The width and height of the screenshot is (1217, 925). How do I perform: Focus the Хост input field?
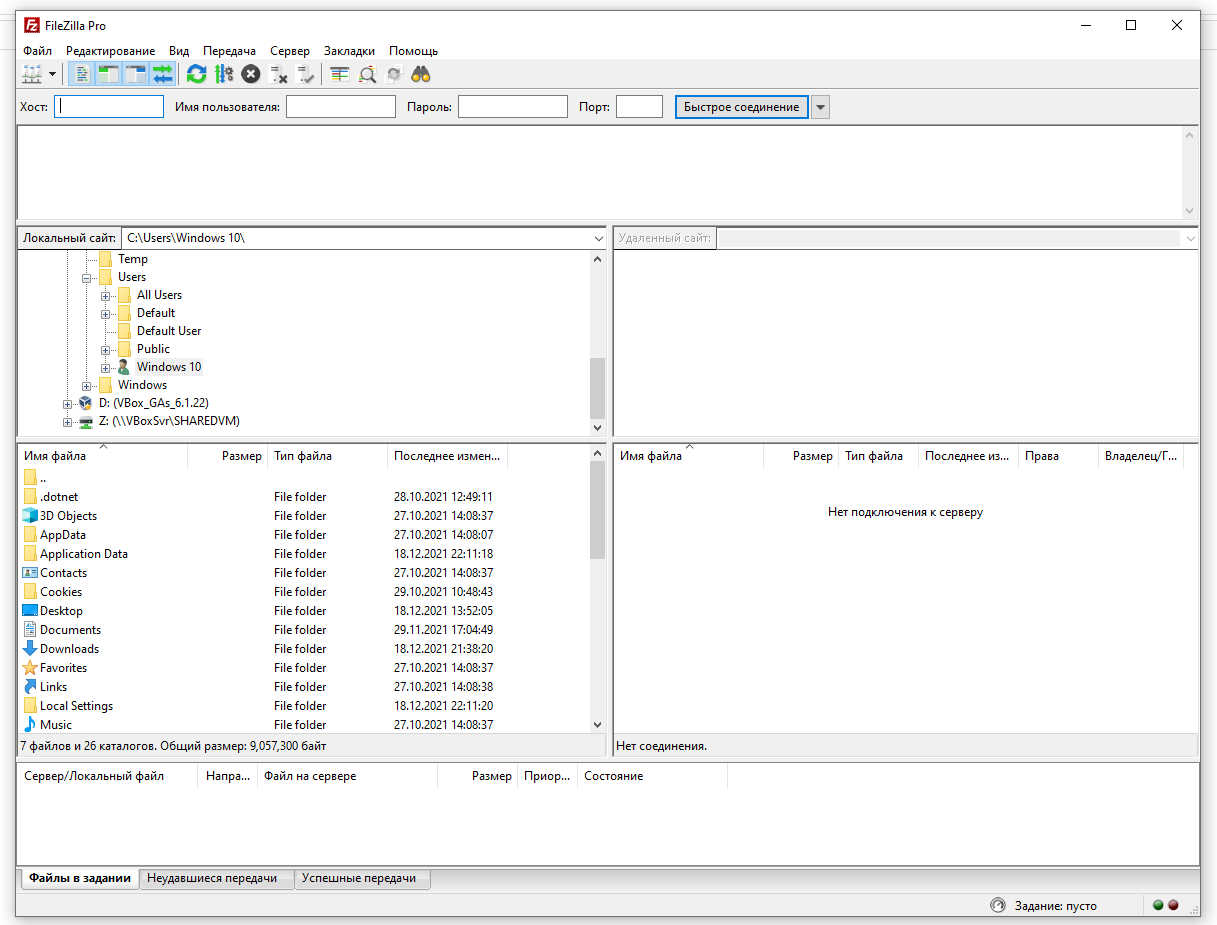pyautogui.click(x=109, y=107)
